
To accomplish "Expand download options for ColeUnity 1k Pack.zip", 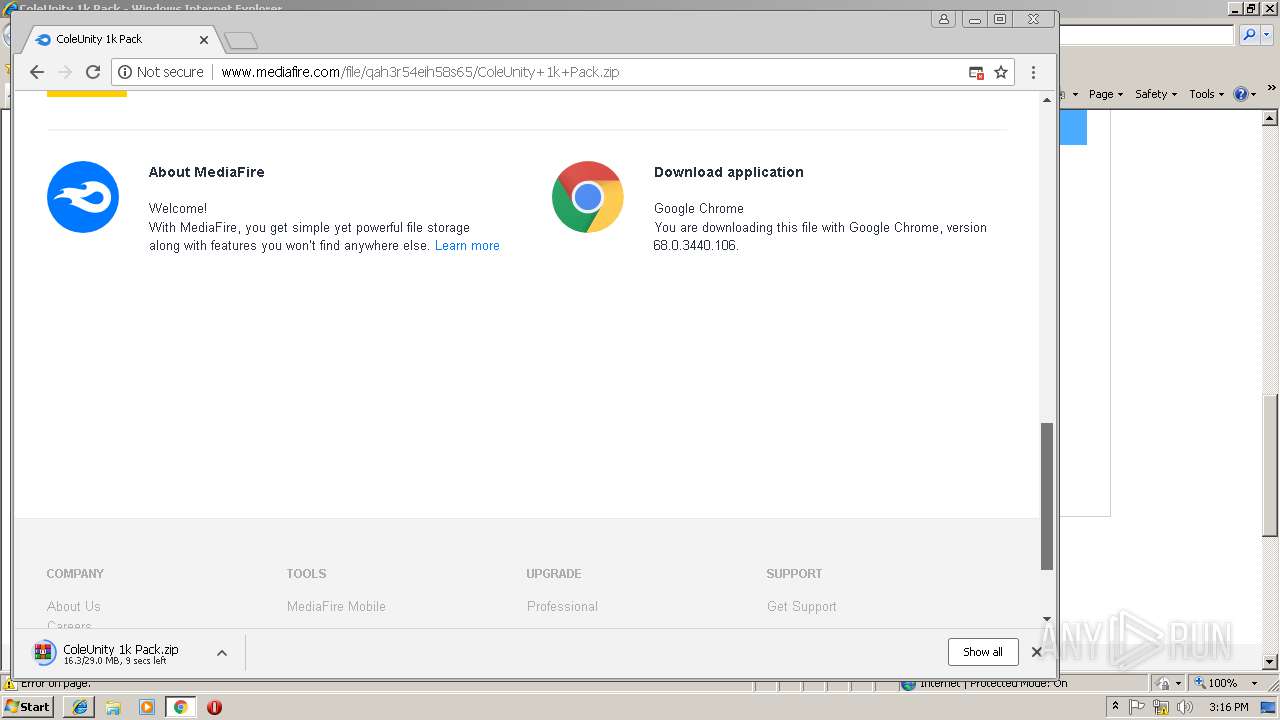I will point(222,653).
